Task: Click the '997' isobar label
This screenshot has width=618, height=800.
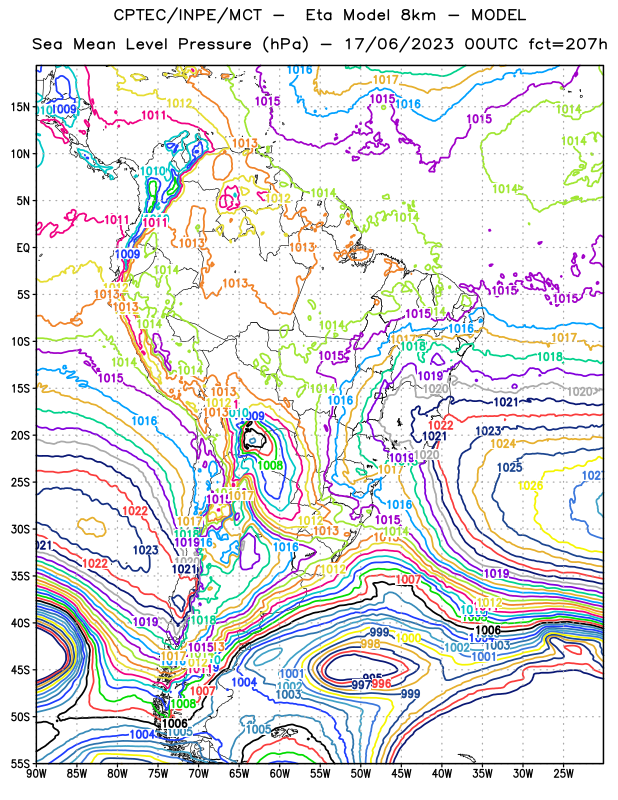Action: click(x=361, y=684)
